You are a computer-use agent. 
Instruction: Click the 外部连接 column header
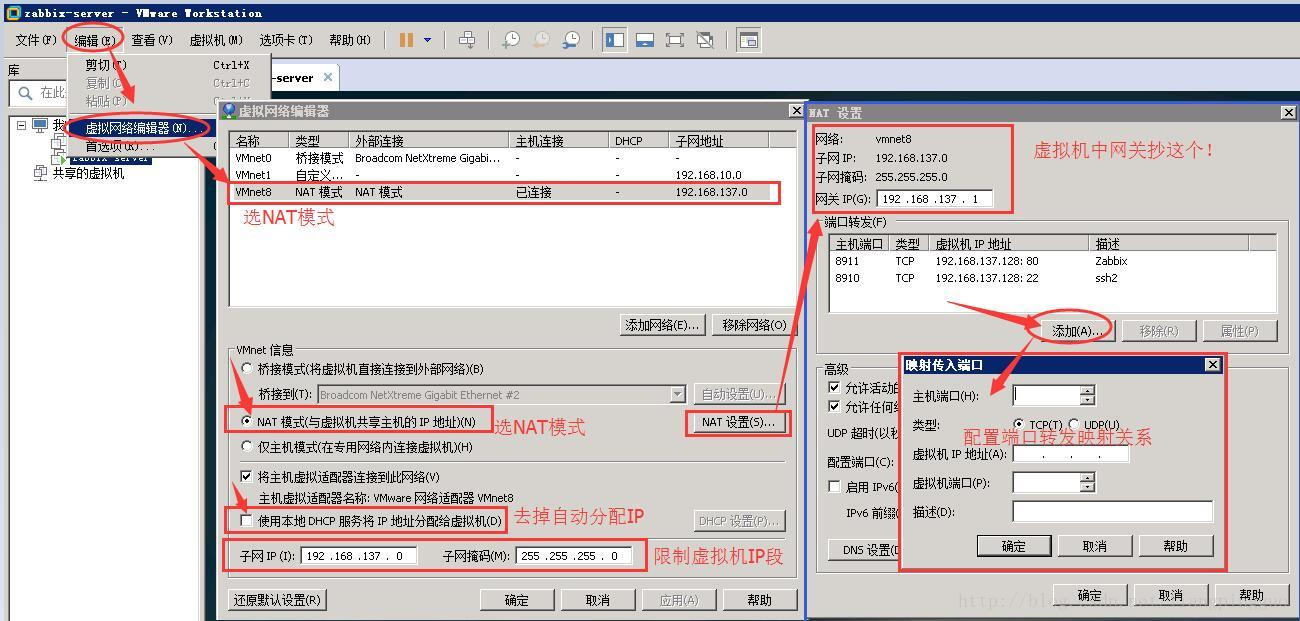[x=429, y=141]
